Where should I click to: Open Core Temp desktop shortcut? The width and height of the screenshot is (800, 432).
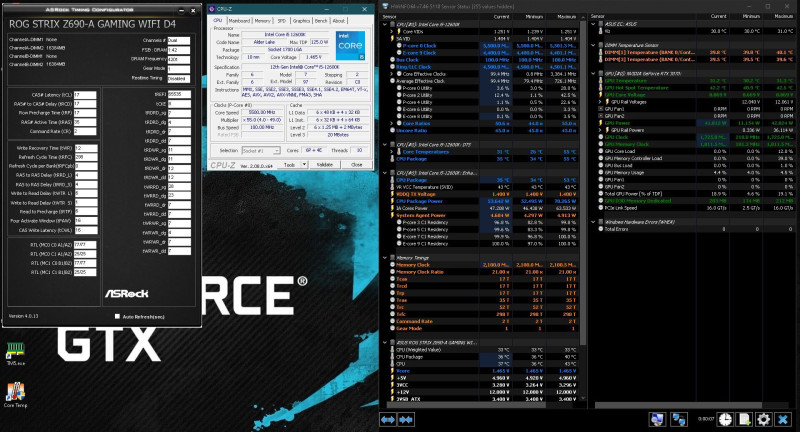tap(15, 395)
